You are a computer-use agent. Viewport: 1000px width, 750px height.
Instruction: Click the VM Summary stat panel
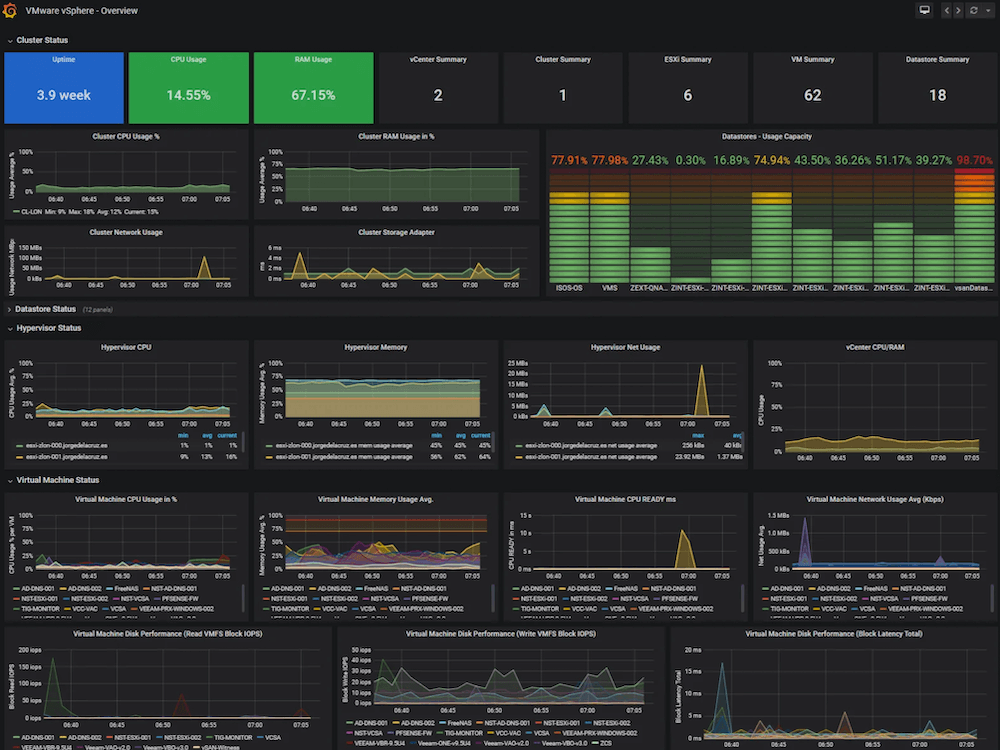tap(812, 87)
